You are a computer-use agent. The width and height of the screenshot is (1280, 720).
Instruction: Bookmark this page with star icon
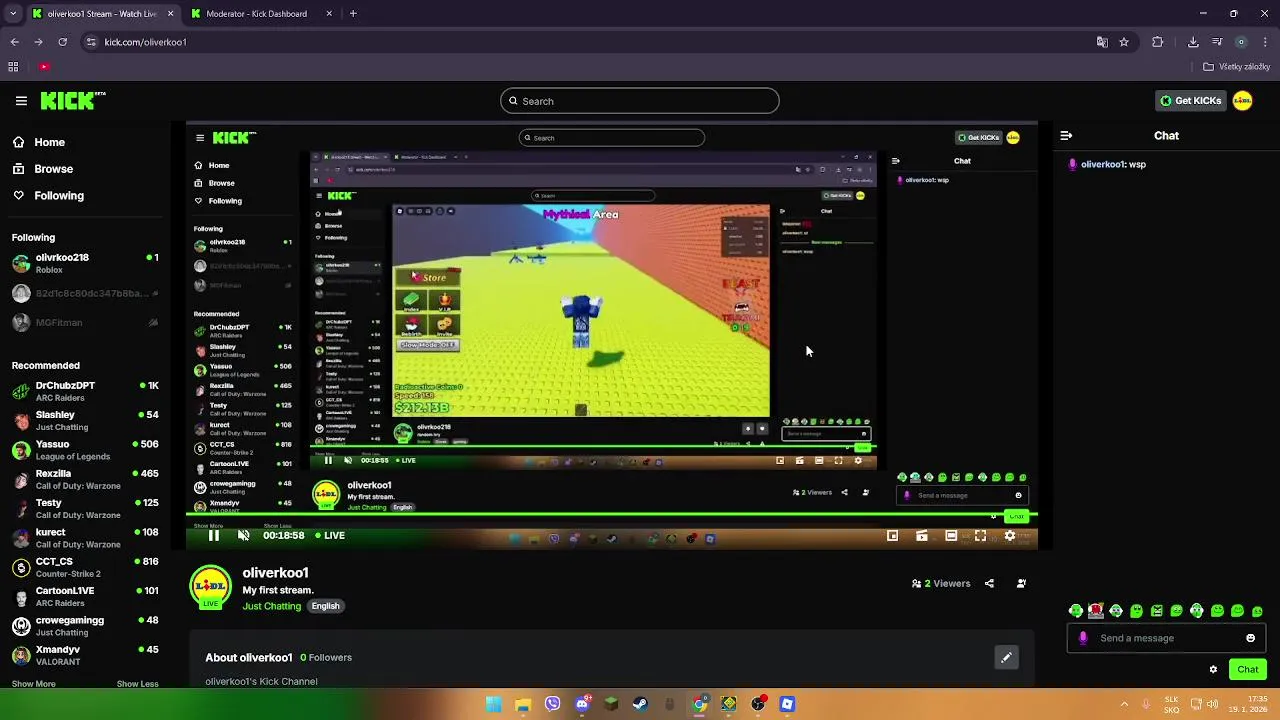pos(1124,42)
